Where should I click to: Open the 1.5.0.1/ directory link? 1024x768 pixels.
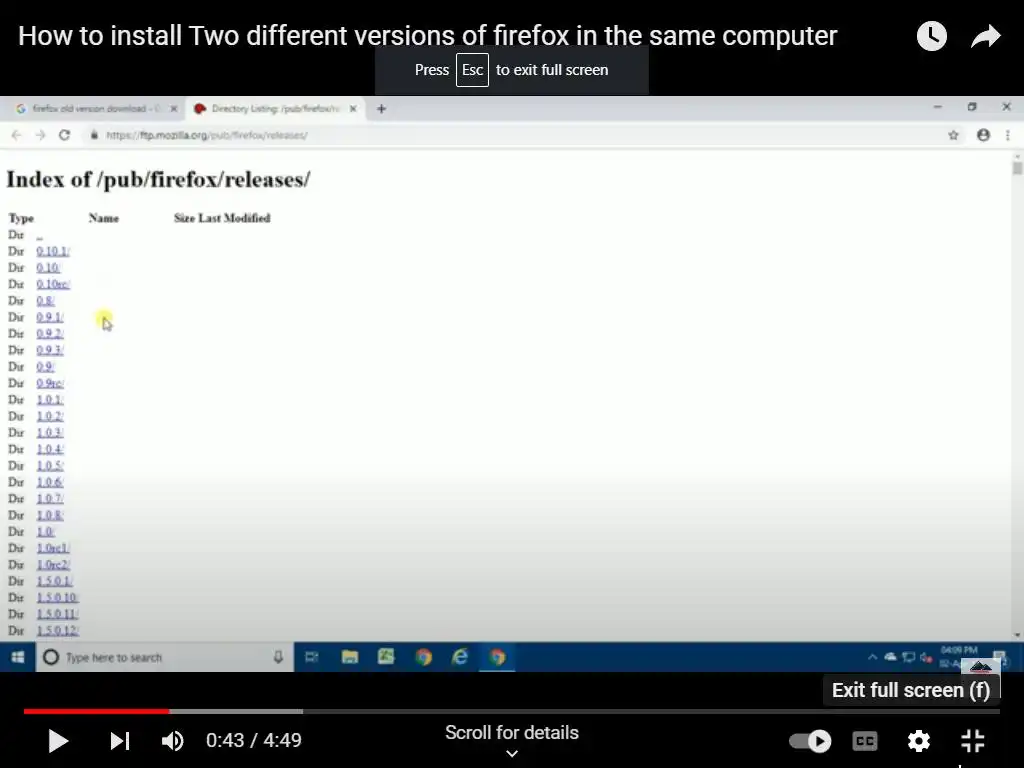(54, 581)
